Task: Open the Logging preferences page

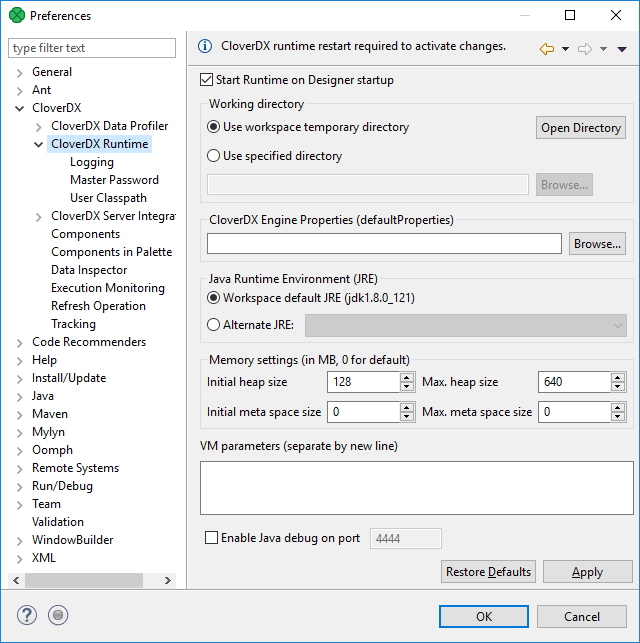Action: [x=92, y=162]
